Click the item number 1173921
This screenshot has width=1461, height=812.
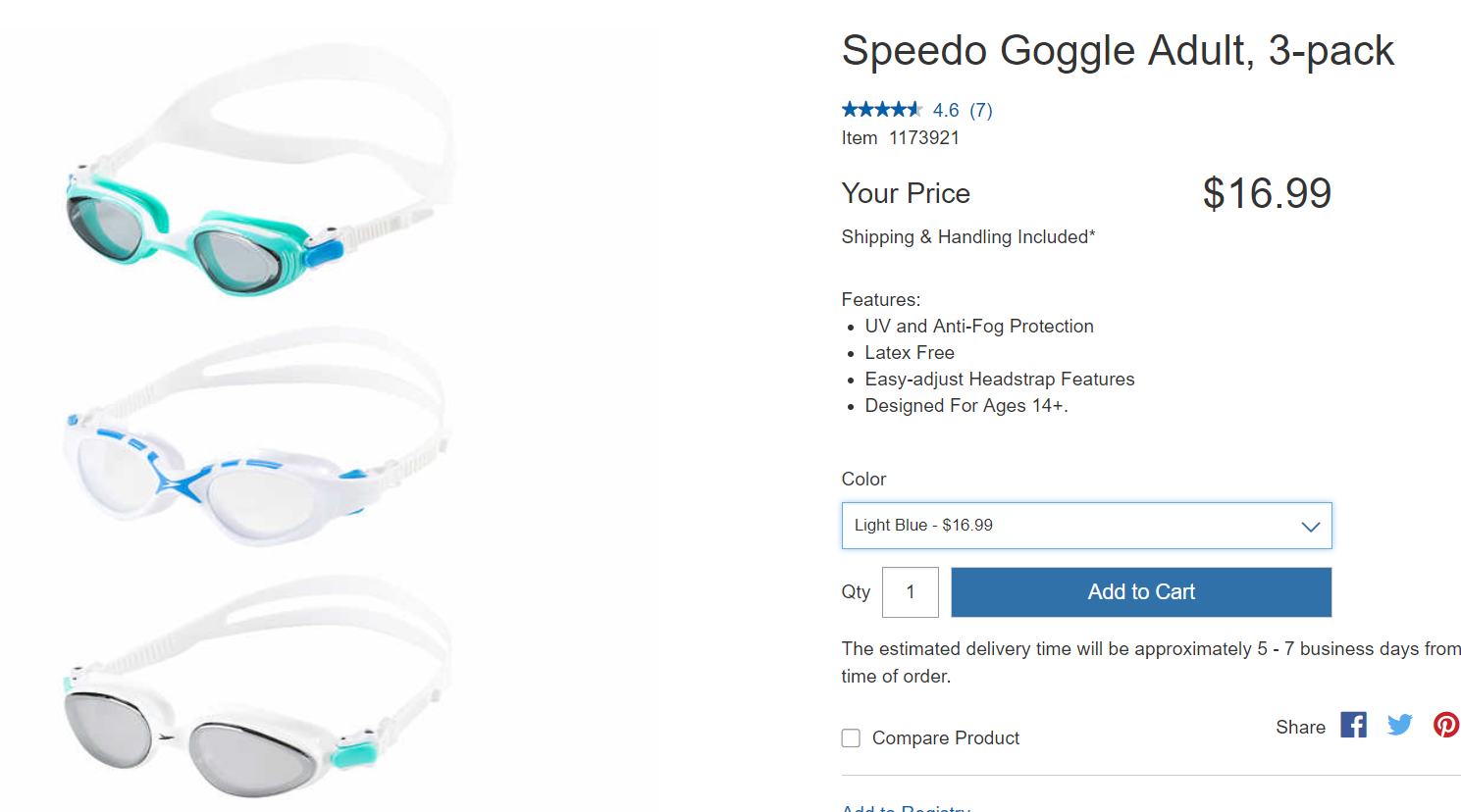coord(924,138)
